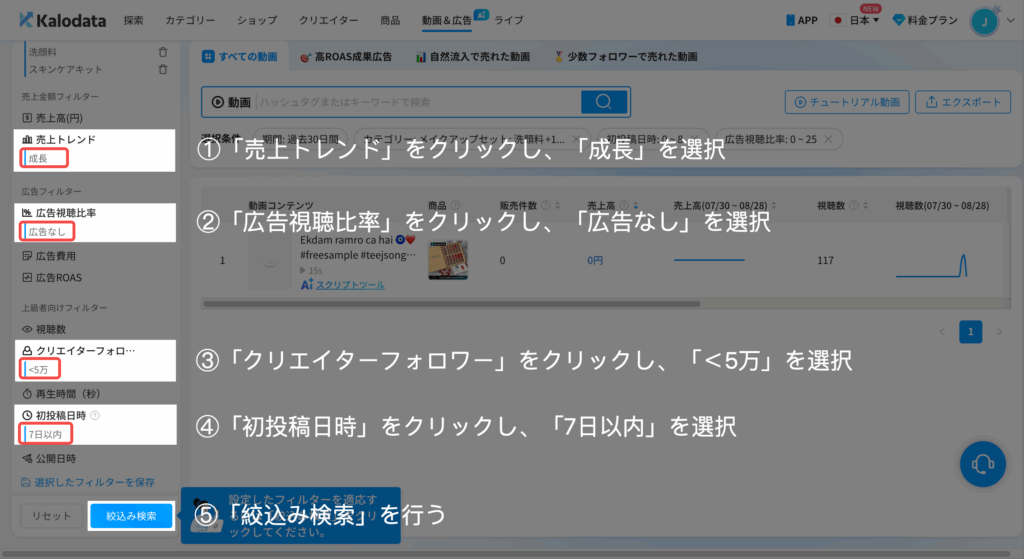Sort by 売上高(07/30~08/28) column

point(773,205)
